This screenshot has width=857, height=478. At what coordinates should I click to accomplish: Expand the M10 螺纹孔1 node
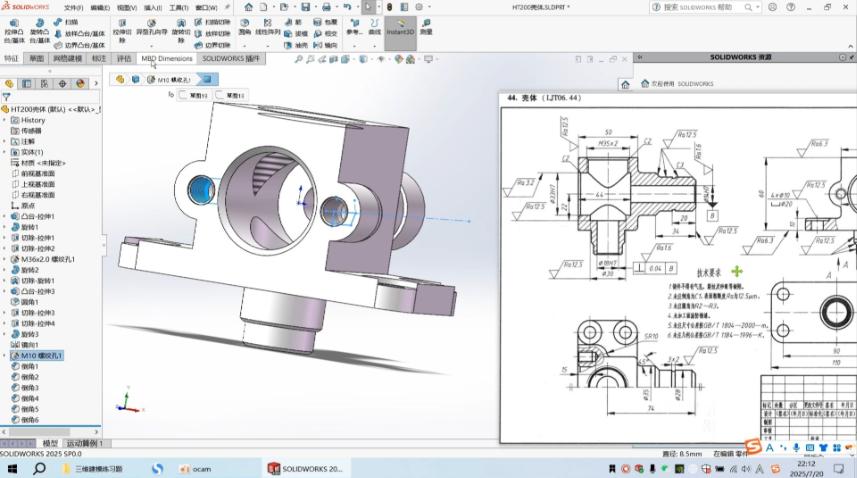[5, 356]
